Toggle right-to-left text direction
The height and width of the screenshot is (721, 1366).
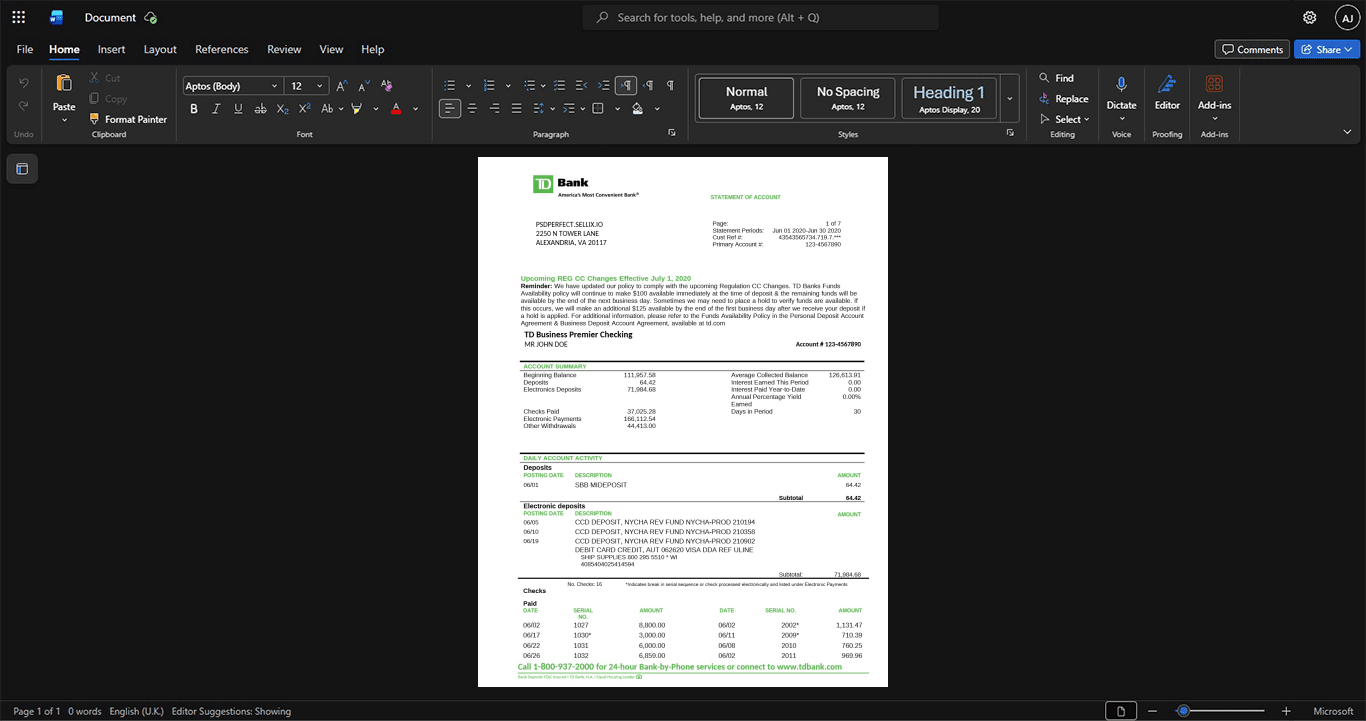tap(649, 85)
